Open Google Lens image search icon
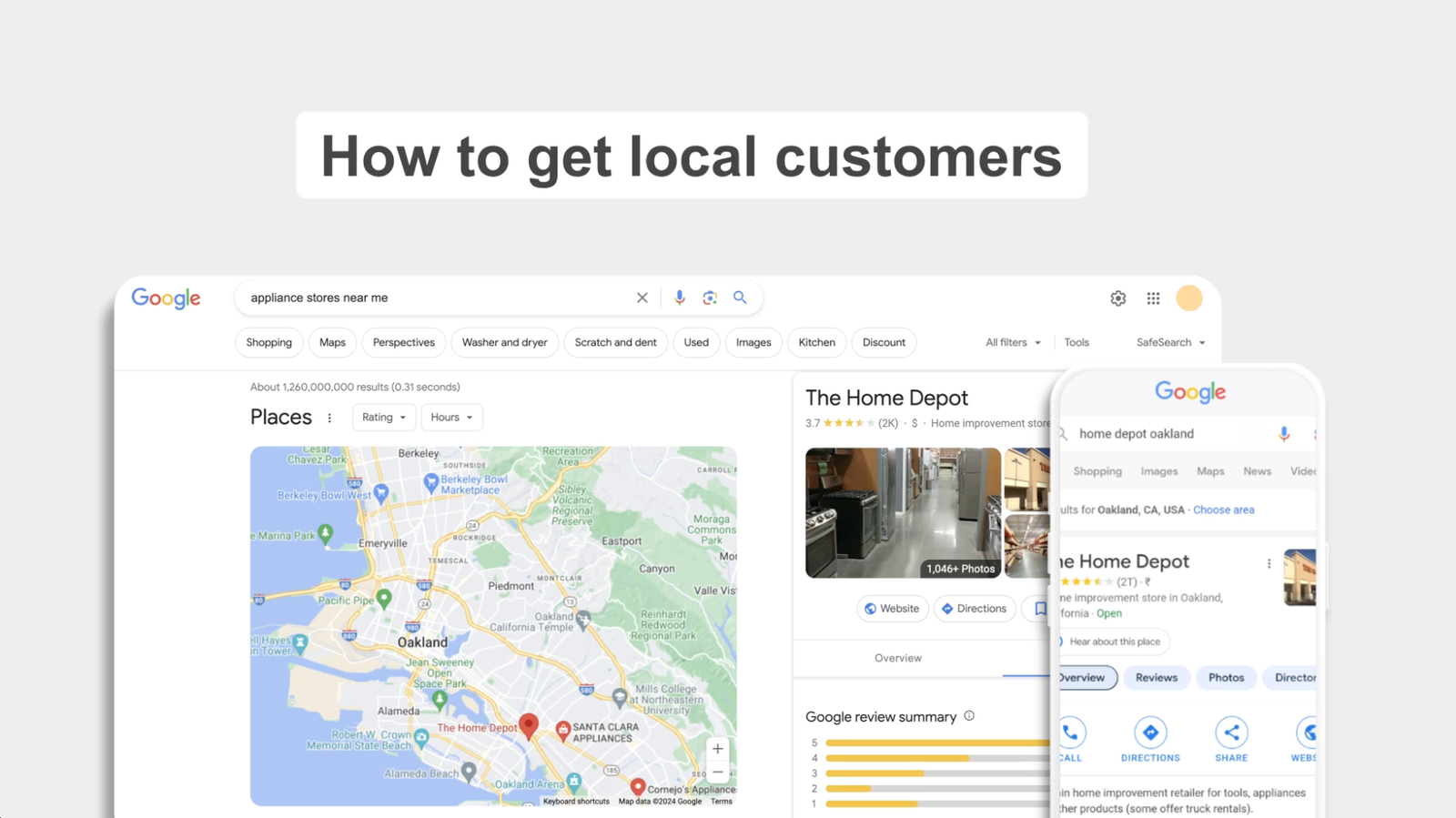 [710, 298]
